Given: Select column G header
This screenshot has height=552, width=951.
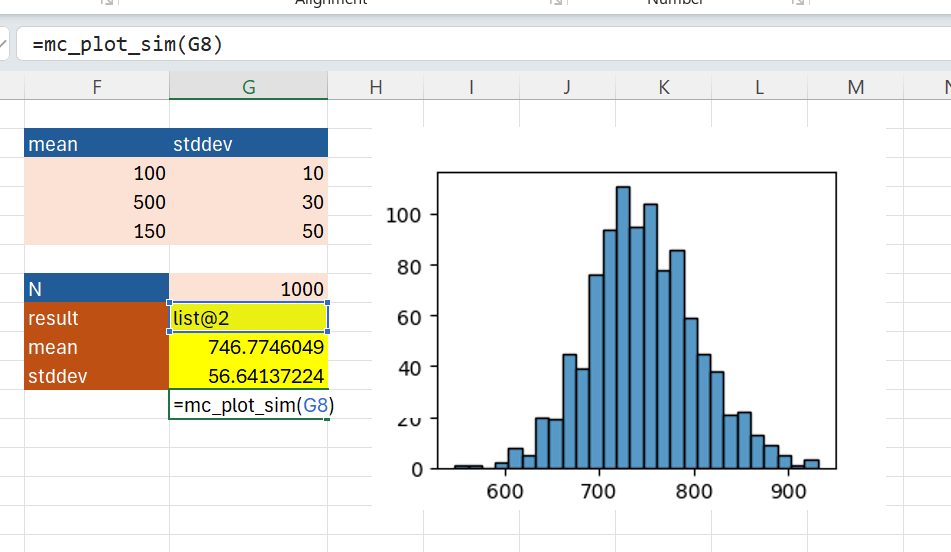Looking at the screenshot, I should pos(249,87).
